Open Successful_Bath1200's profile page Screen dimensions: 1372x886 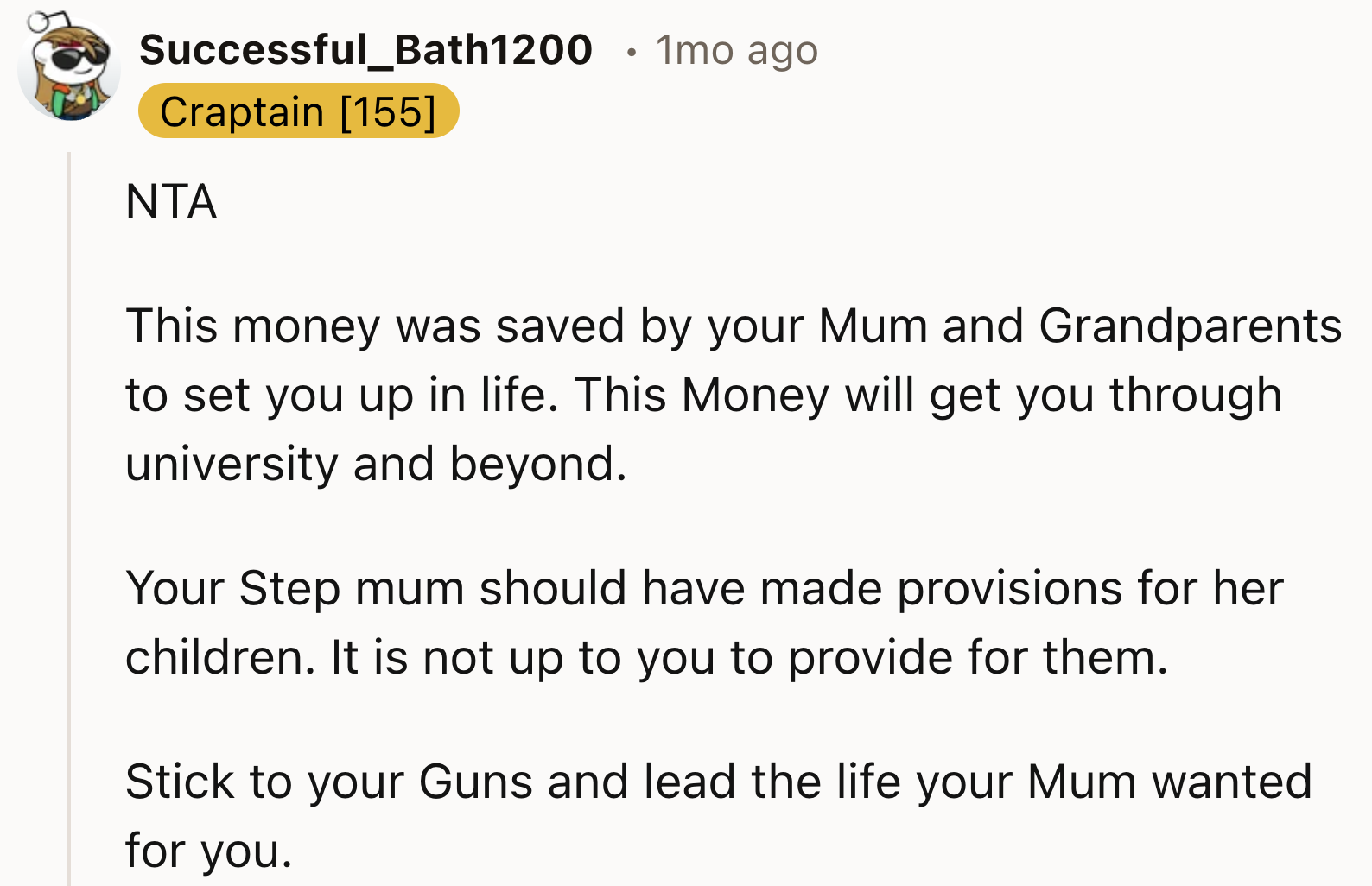(366, 50)
